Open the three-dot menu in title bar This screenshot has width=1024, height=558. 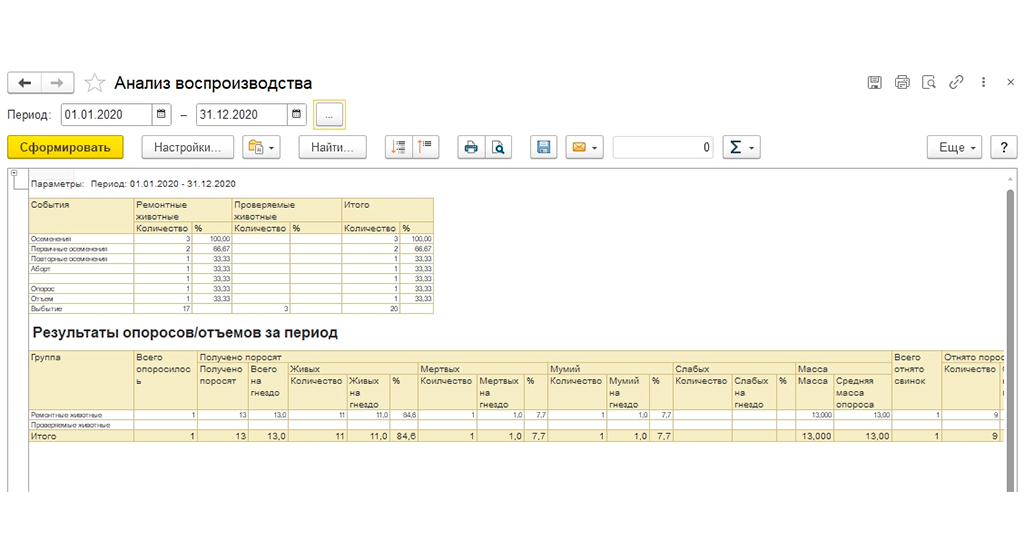pos(983,83)
